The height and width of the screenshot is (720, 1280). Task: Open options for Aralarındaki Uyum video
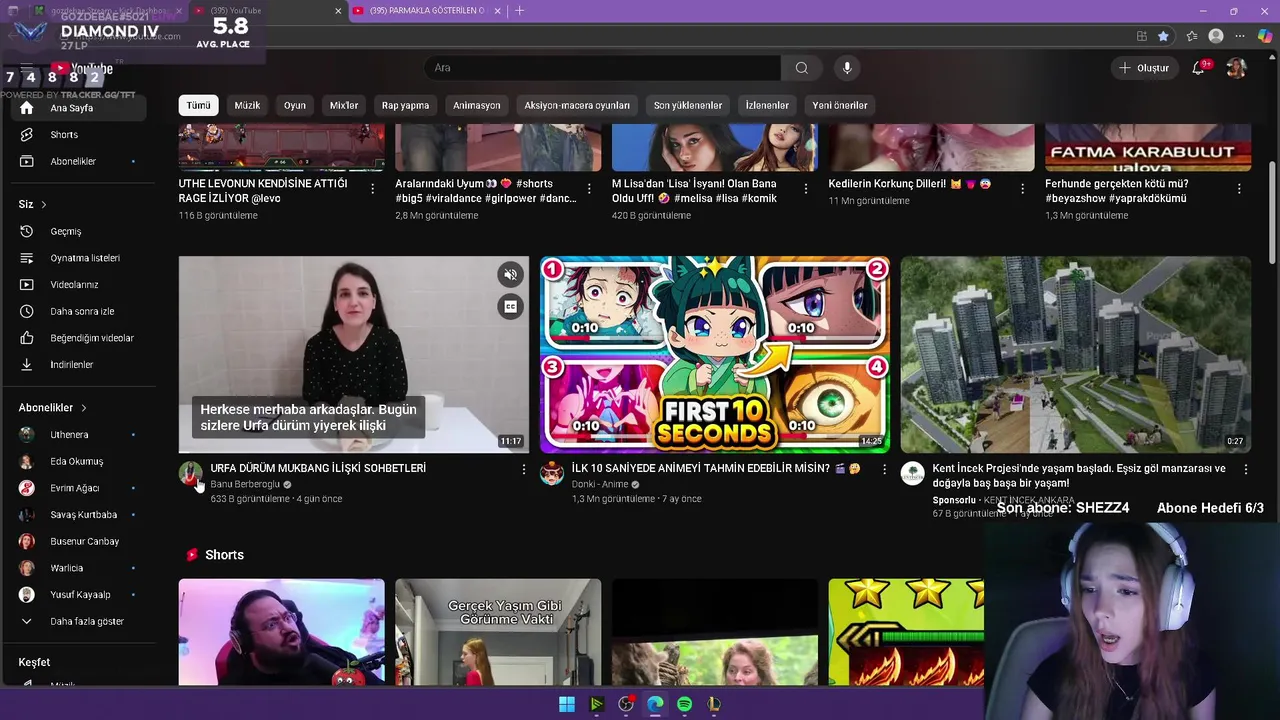(x=589, y=188)
